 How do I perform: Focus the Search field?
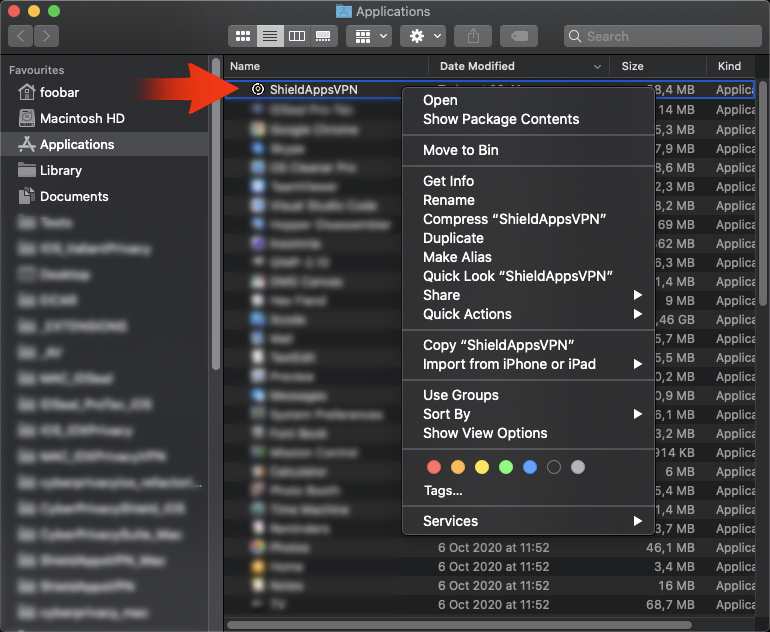click(x=662, y=36)
